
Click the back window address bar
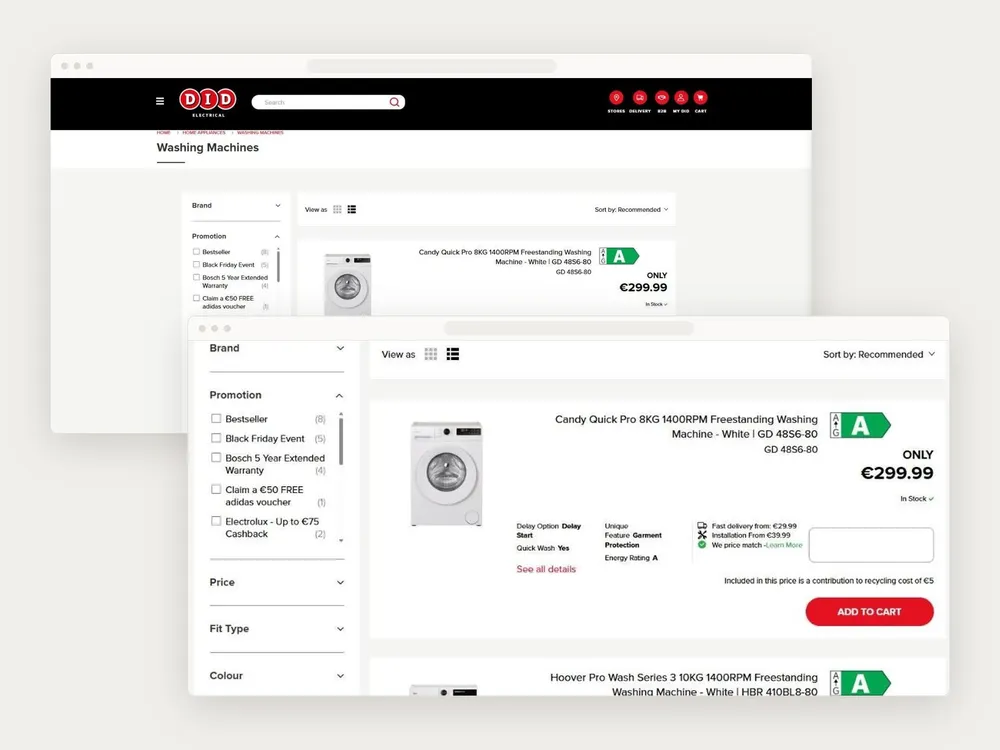[x=431, y=66]
